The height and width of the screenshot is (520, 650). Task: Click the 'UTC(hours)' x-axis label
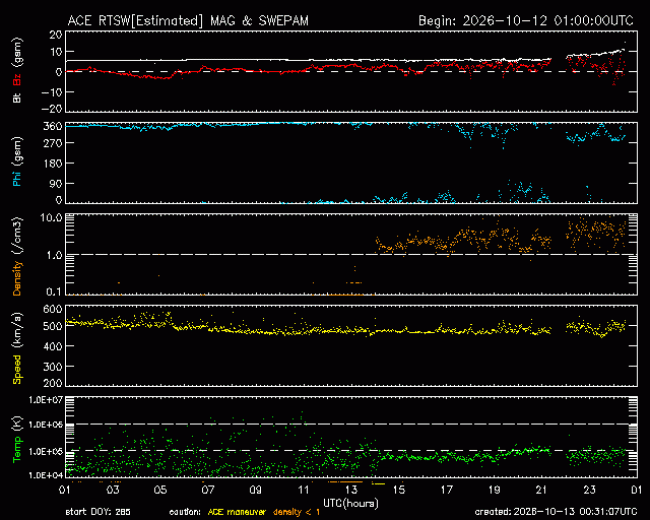[351, 503]
